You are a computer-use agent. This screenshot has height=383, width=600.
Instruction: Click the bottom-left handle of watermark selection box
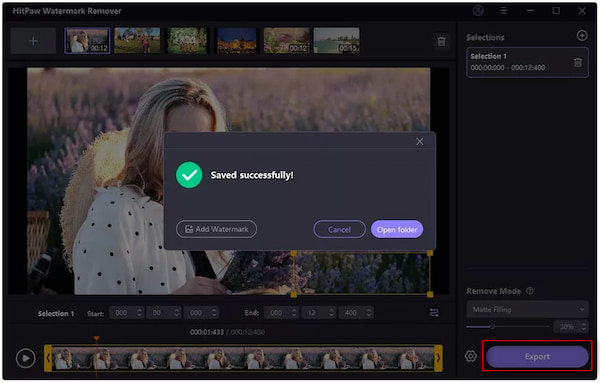click(x=293, y=294)
